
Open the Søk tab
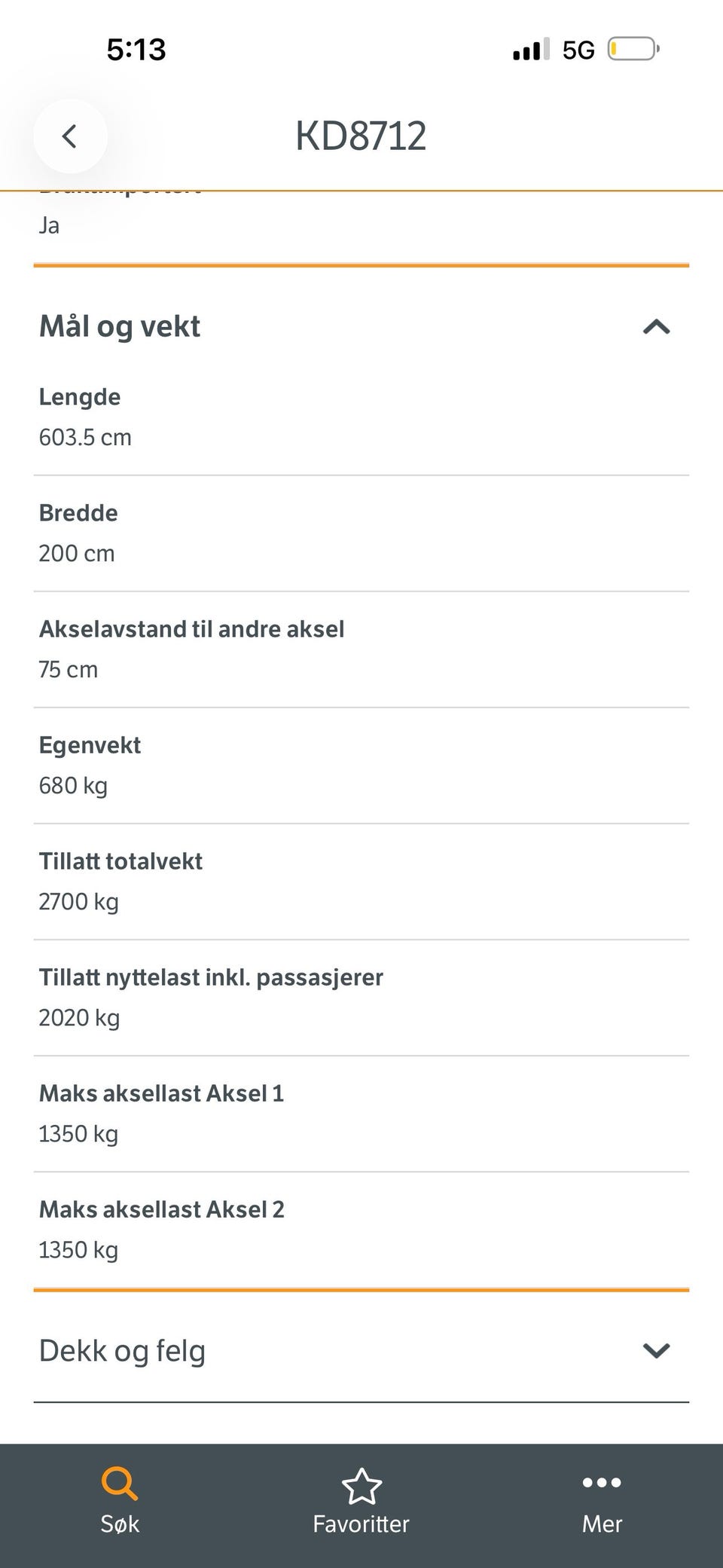(x=120, y=1502)
